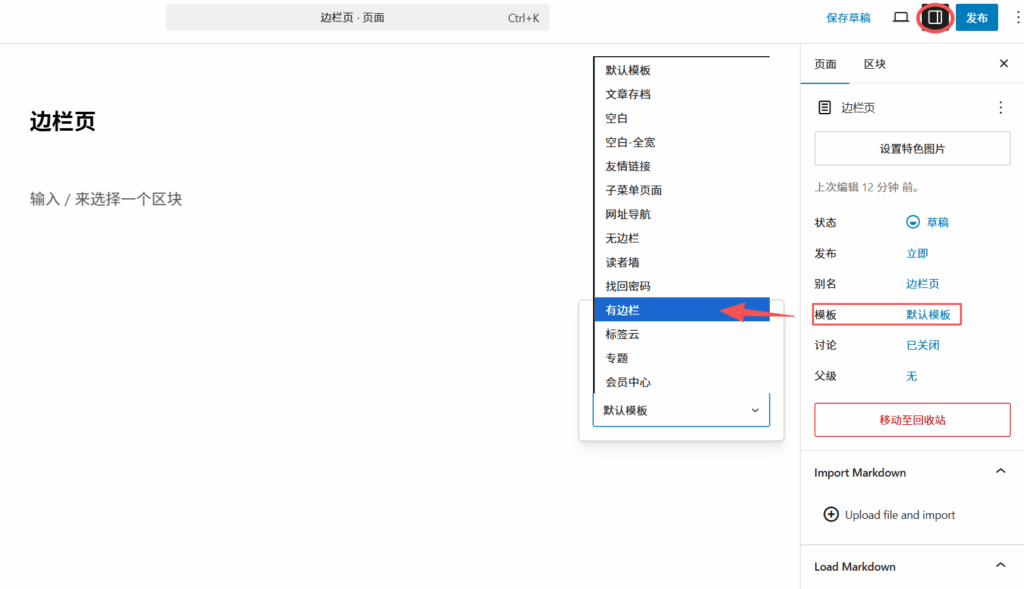The image size is (1024, 589).
Task: Click 保存草稿 to save draft
Action: 848,18
